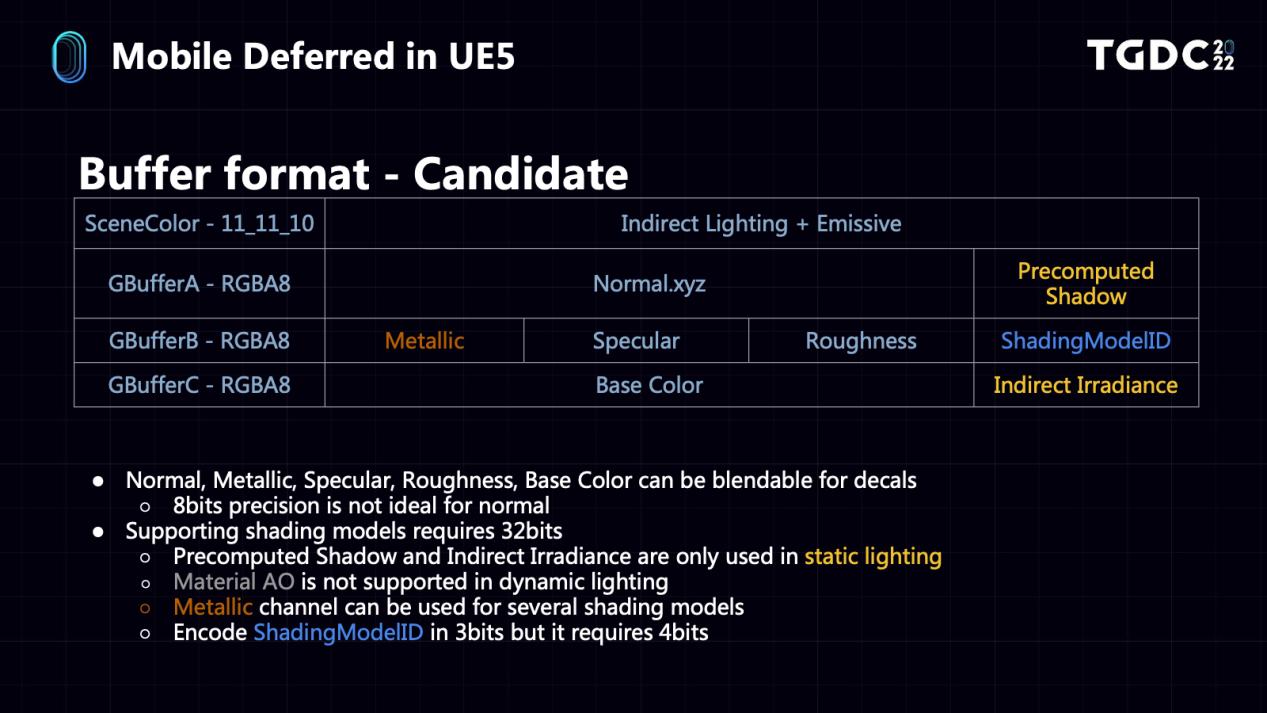Click the yellow static lighting text
This screenshot has width=1267, height=713.
tap(873, 556)
